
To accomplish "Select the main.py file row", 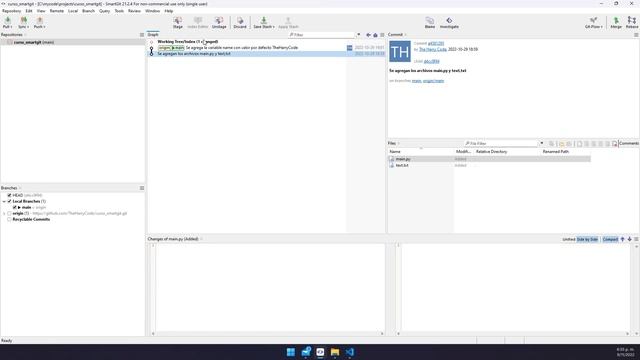I will (x=489, y=159).
